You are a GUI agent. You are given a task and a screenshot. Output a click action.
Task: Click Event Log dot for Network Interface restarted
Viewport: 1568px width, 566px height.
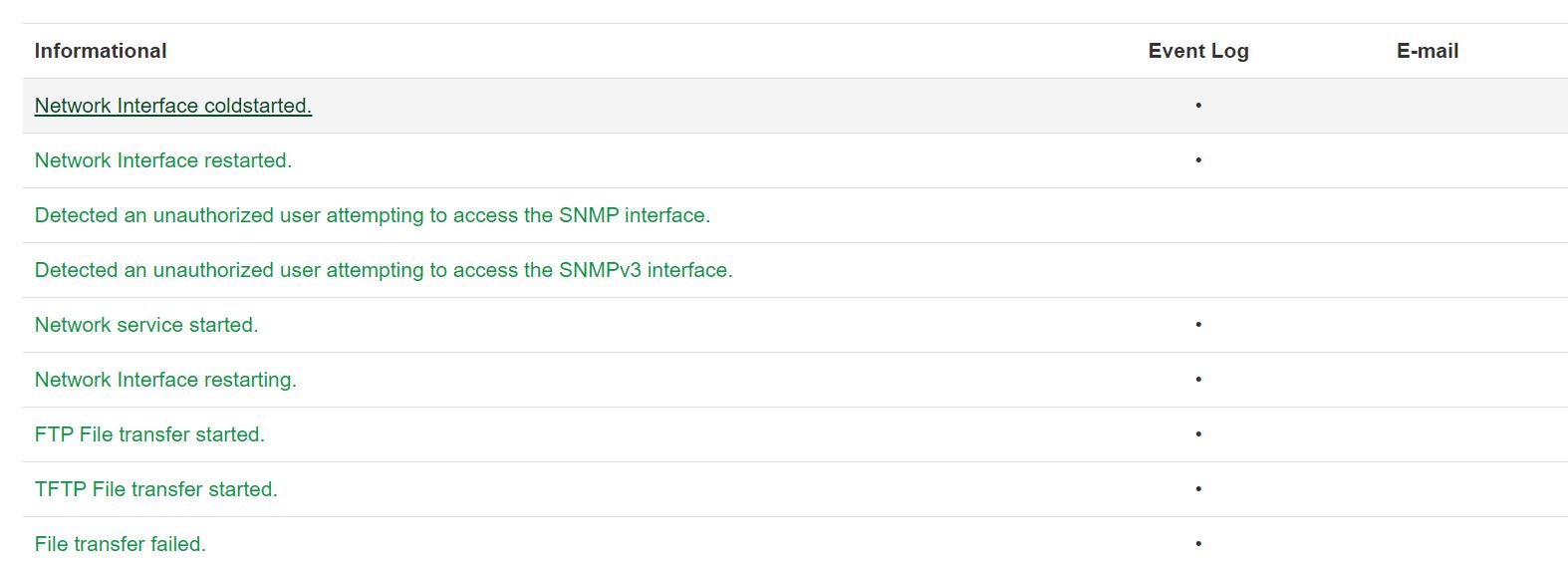pyautogui.click(x=1198, y=159)
